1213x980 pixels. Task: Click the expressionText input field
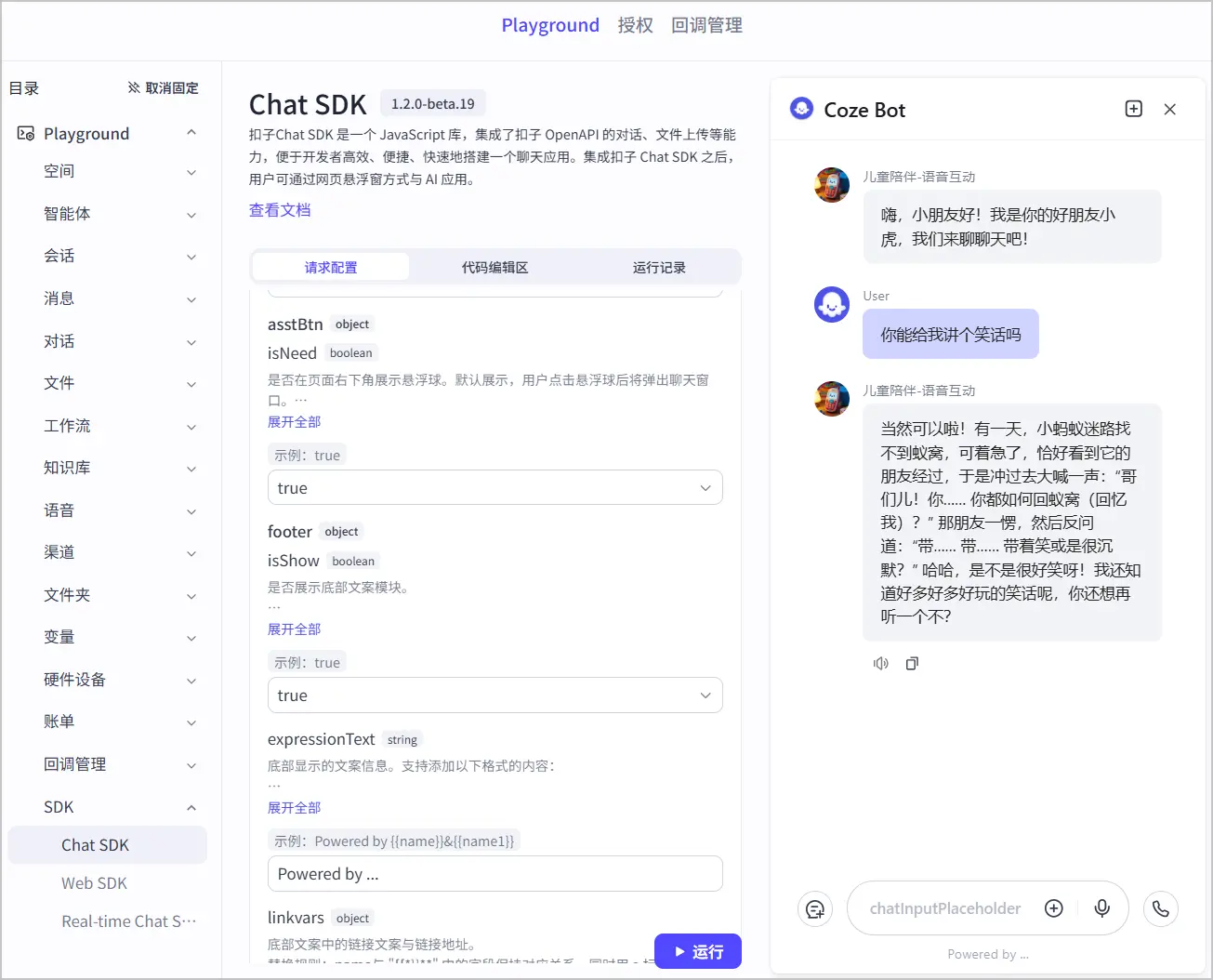pyautogui.click(x=495, y=874)
